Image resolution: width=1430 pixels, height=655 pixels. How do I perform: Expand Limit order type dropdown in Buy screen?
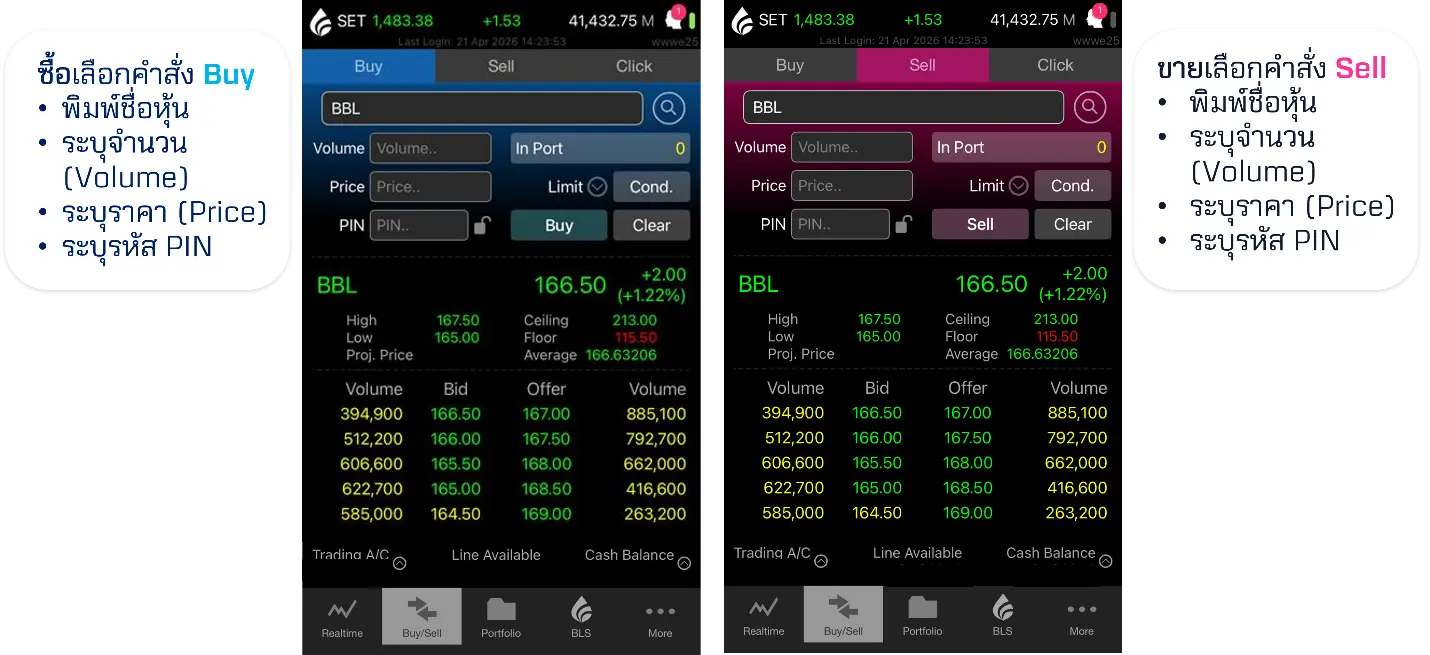coord(597,187)
